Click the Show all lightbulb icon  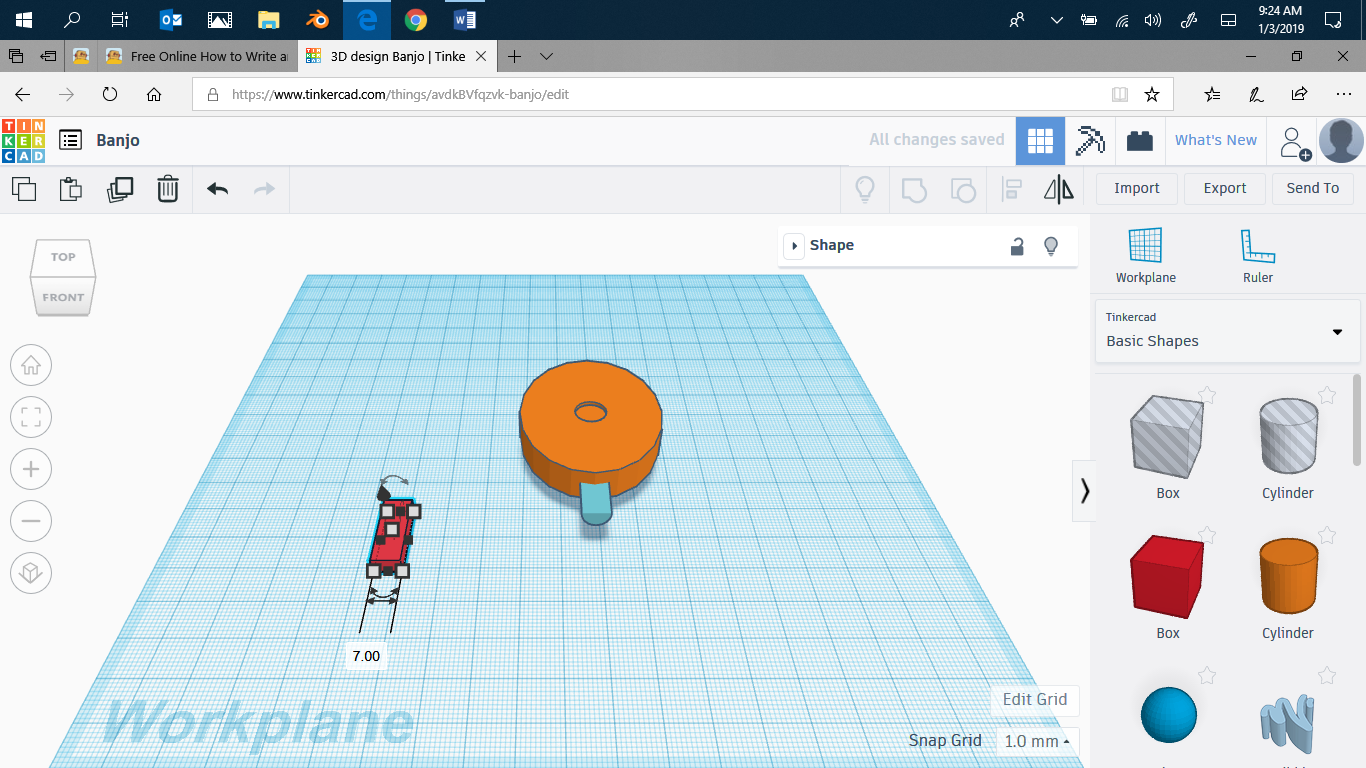(866, 188)
